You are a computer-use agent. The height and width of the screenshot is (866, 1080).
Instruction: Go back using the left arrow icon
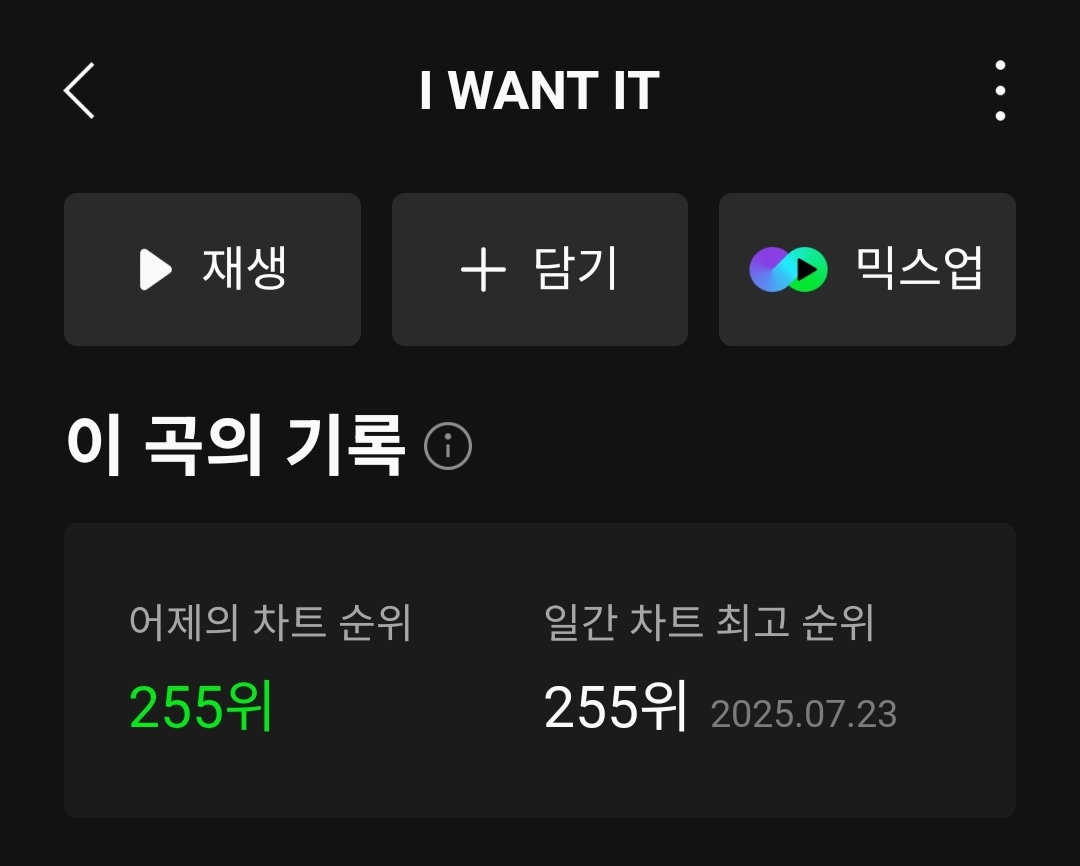coord(79,90)
